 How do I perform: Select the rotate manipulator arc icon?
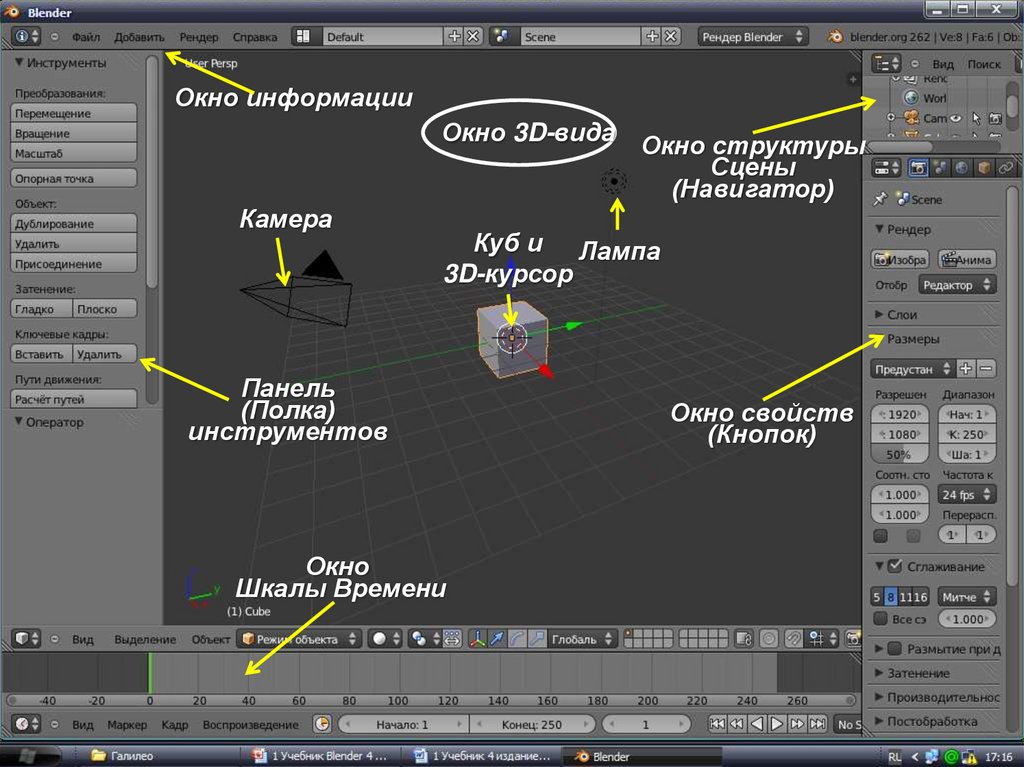pyautogui.click(x=517, y=639)
